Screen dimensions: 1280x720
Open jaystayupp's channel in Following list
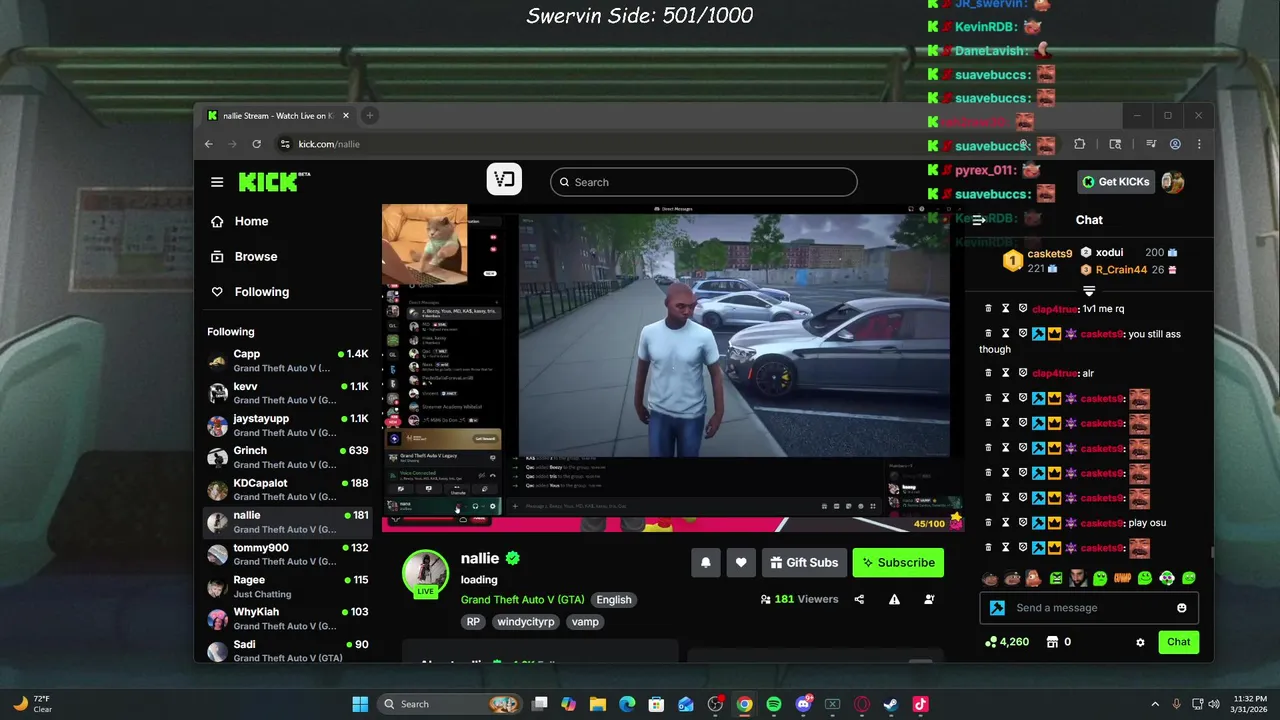pos(288,425)
